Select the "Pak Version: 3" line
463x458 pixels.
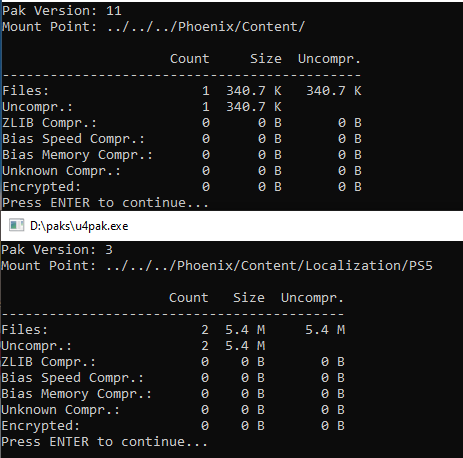57,250
